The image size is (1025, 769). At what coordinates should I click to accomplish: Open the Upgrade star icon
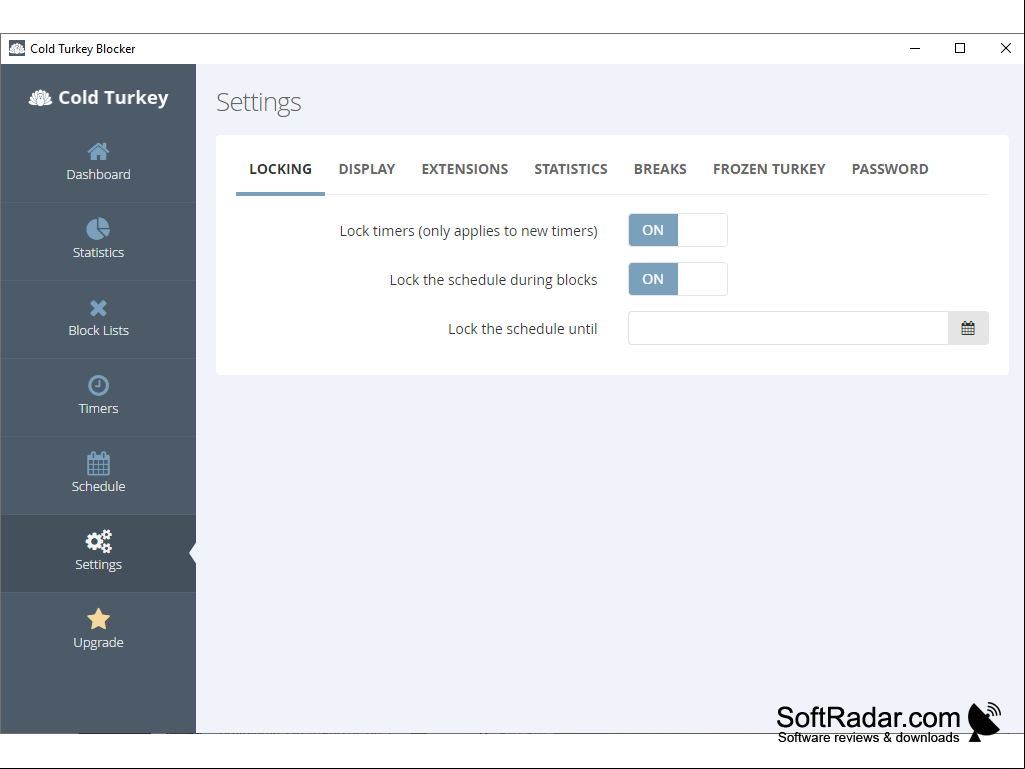coord(98,619)
